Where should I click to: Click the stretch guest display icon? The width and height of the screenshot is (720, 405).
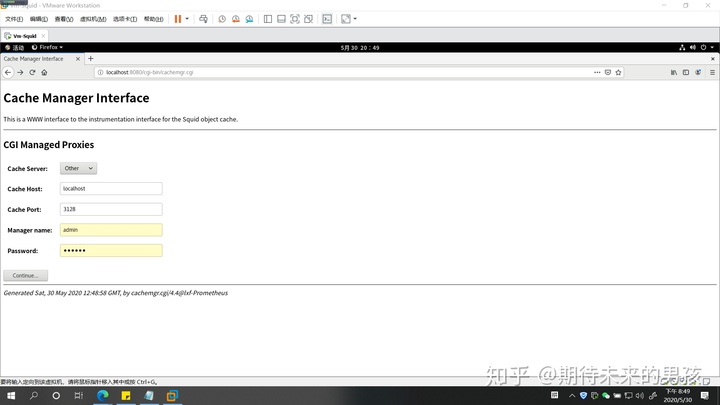[346, 19]
